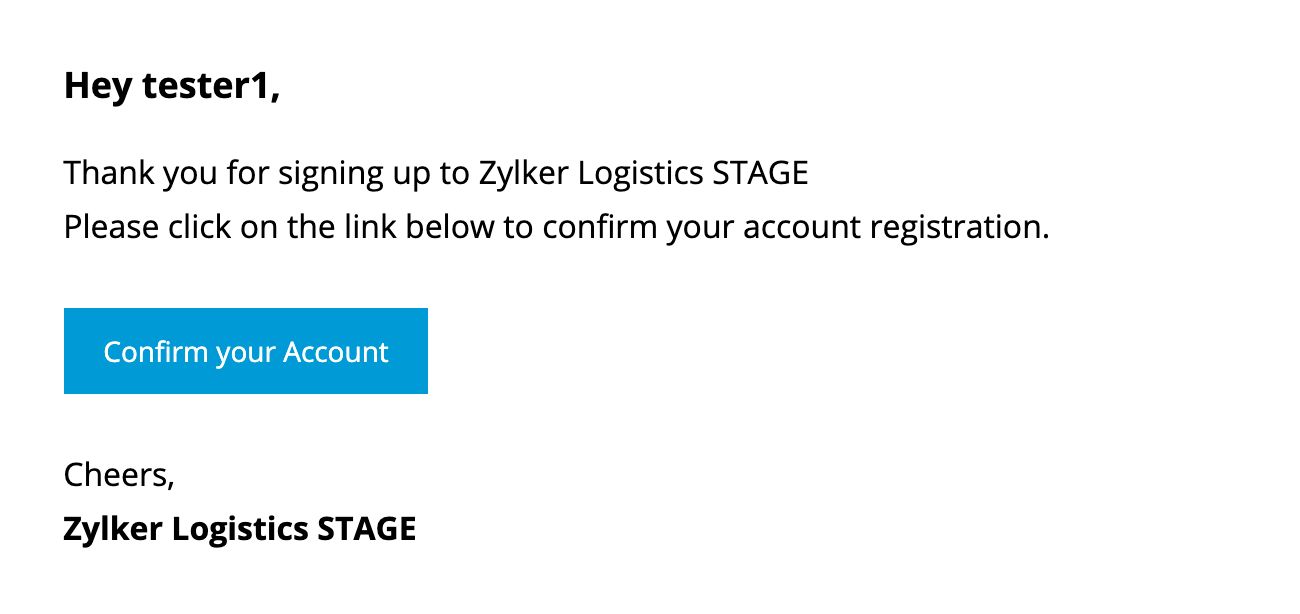Click the username "tester1" in the greeting
1300x614 pixels.
[x=211, y=87]
